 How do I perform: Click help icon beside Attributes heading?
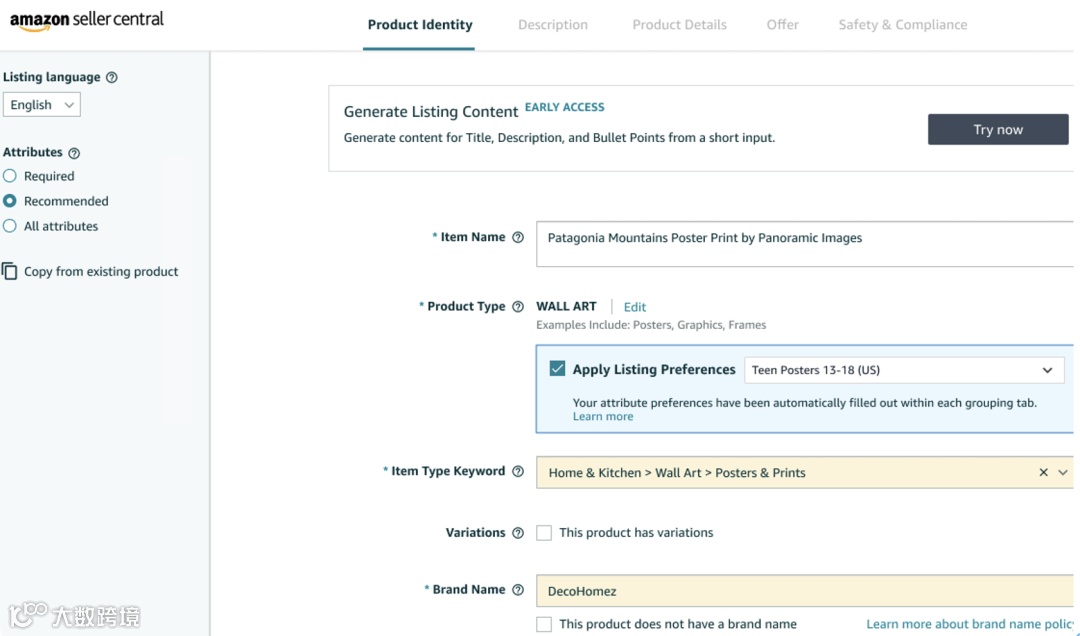74,153
